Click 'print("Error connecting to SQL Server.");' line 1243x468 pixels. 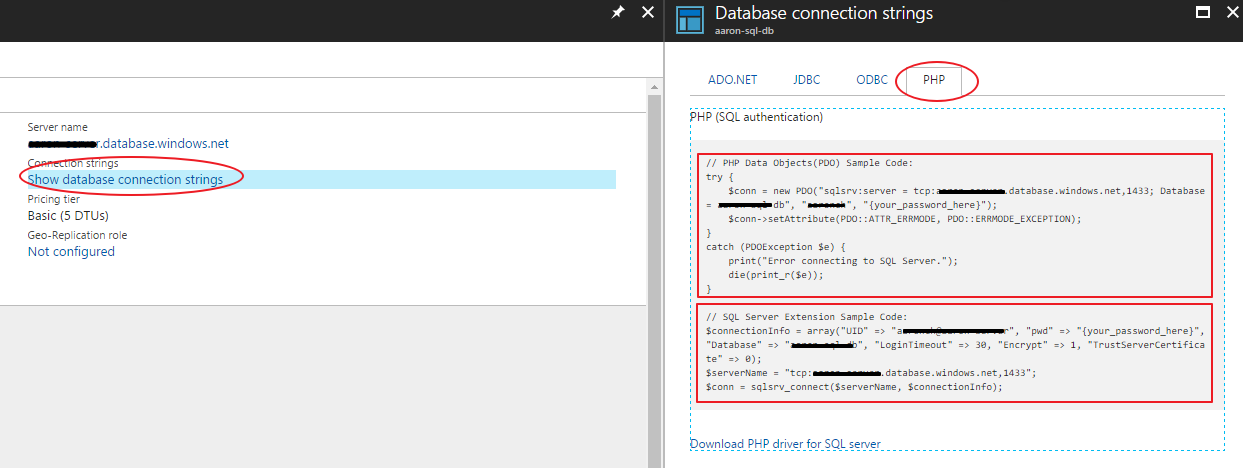pos(843,260)
